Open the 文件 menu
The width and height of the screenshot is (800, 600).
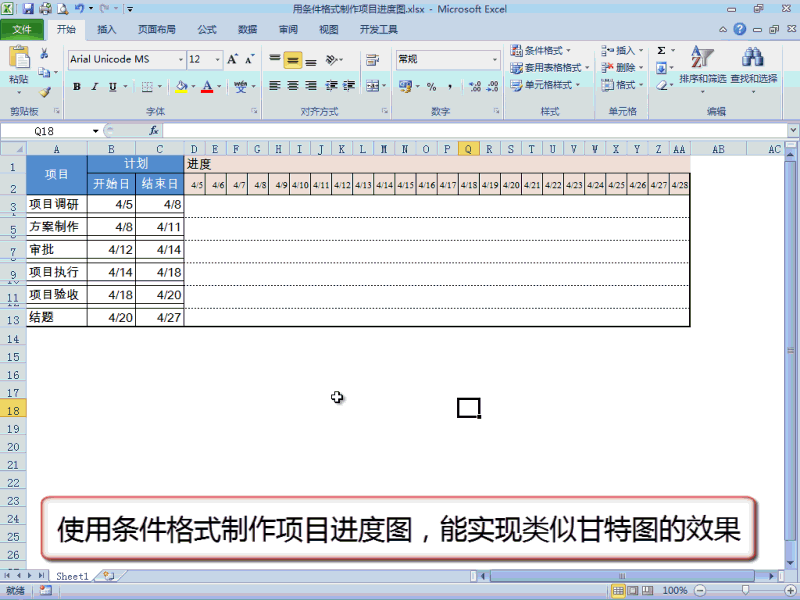point(22,29)
